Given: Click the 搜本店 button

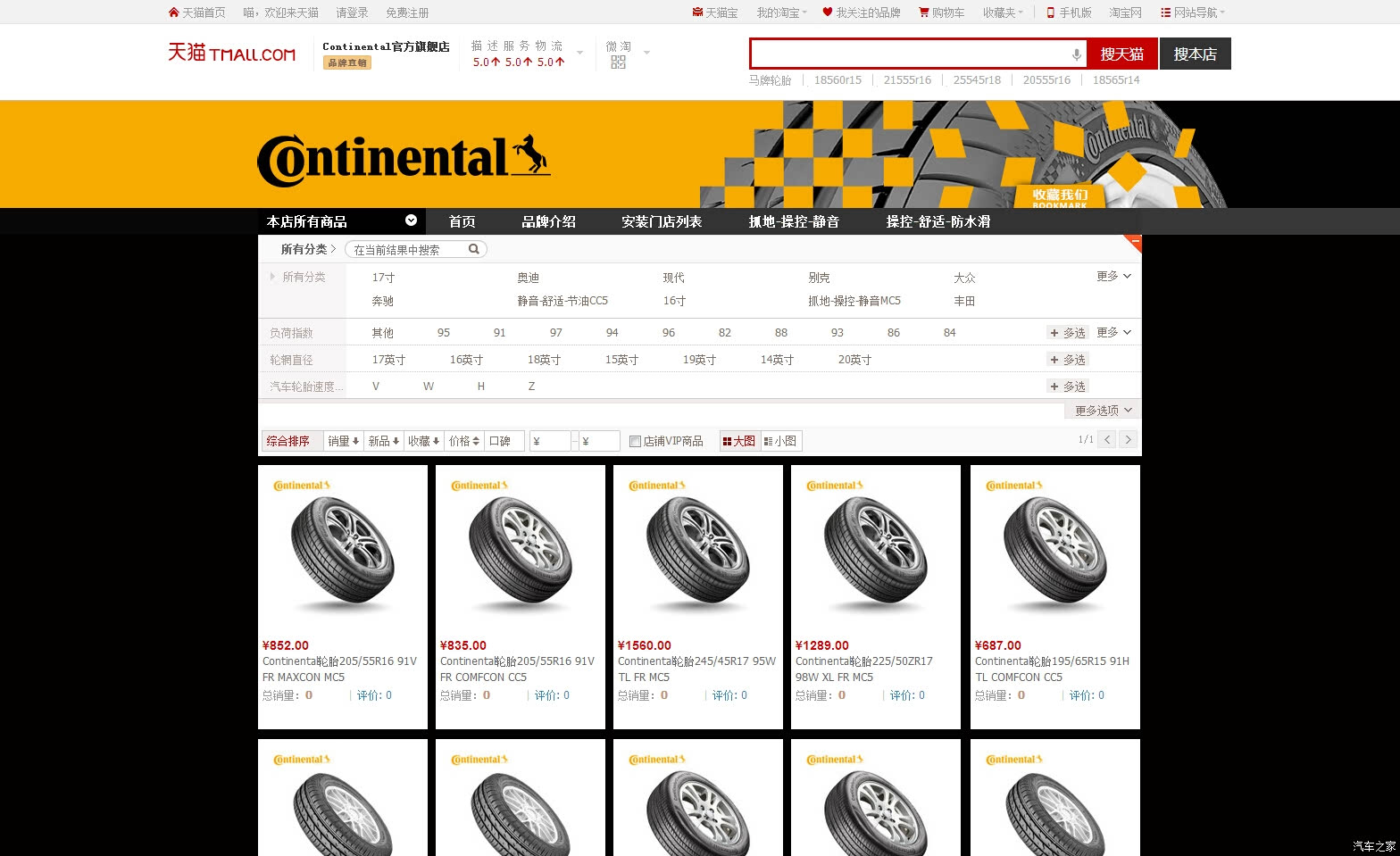Looking at the screenshot, I should coord(1196,54).
